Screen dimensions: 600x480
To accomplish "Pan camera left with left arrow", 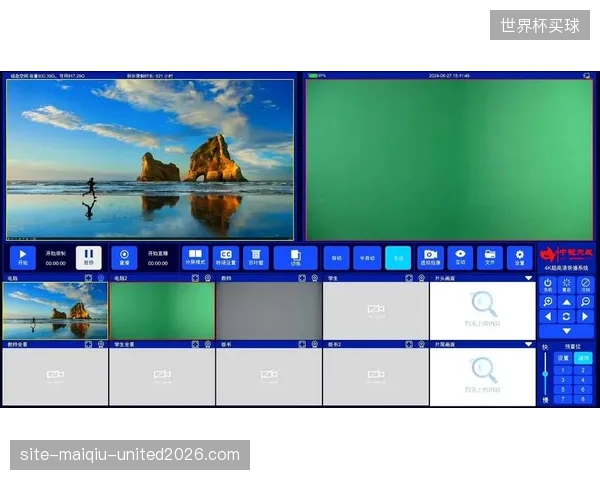I will (x=548, y=317).
